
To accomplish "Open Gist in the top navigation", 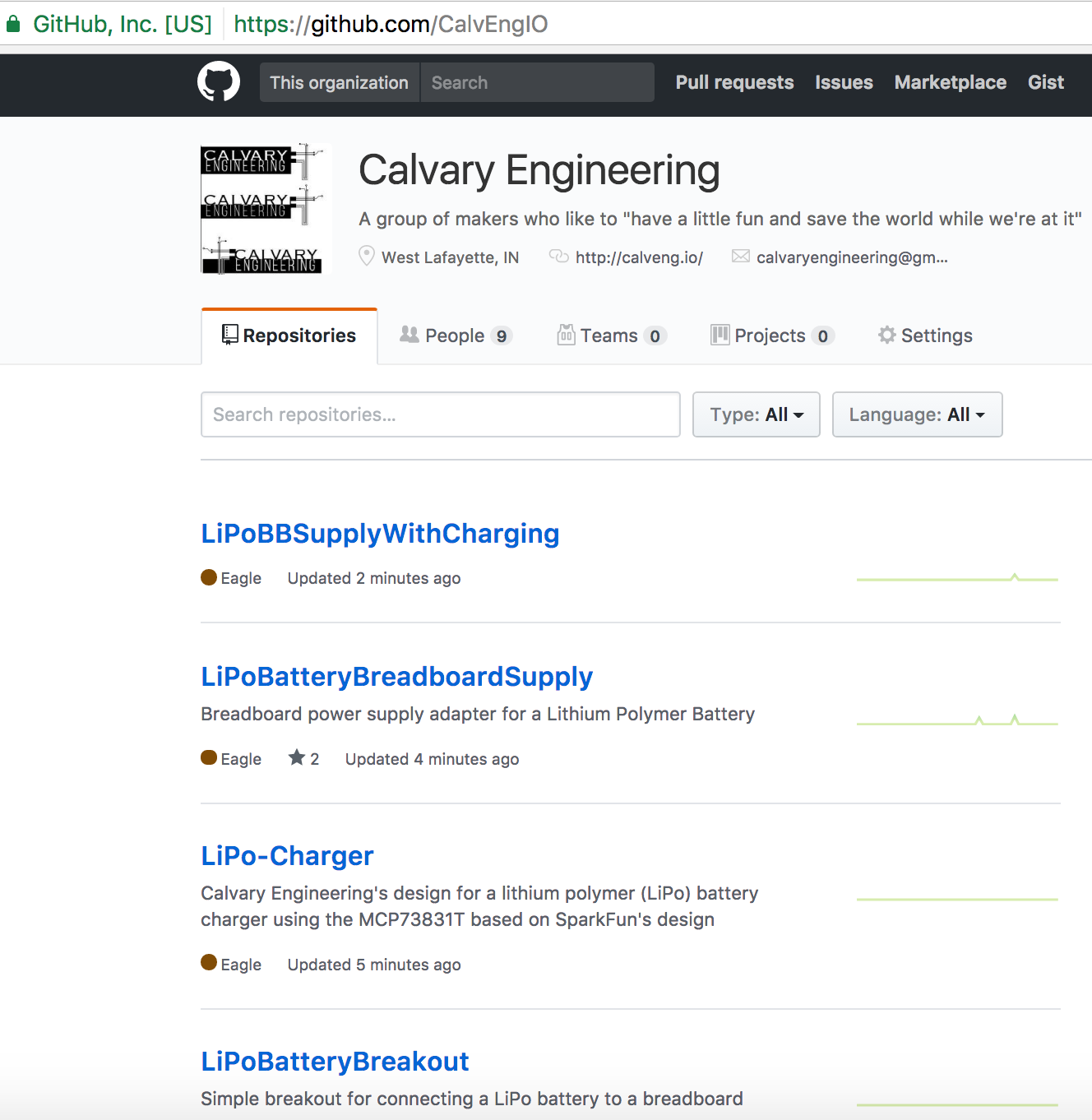I will (x=1046, y=82).
